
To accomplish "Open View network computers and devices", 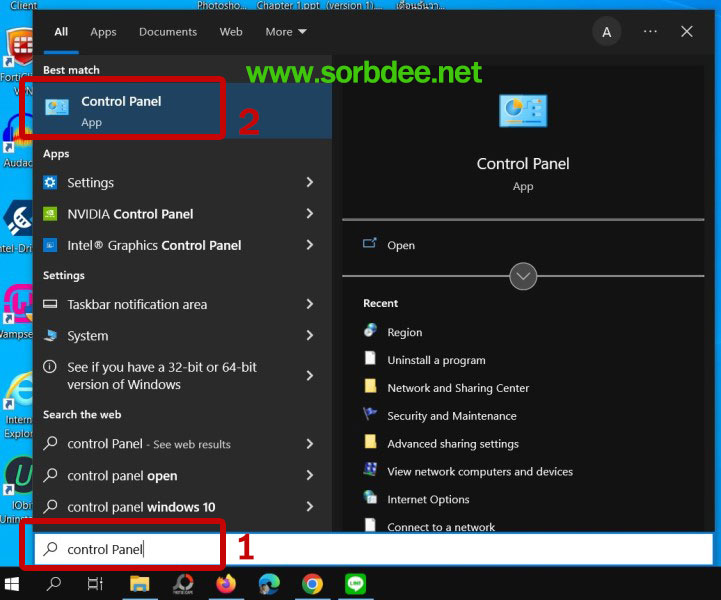I will click(x=480, y=472).
